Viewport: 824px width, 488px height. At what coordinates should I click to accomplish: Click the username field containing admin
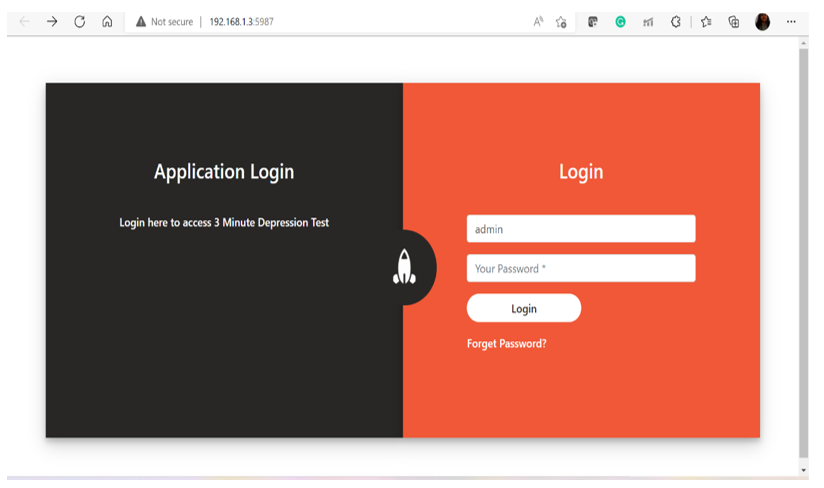click(x=580, y=229)
